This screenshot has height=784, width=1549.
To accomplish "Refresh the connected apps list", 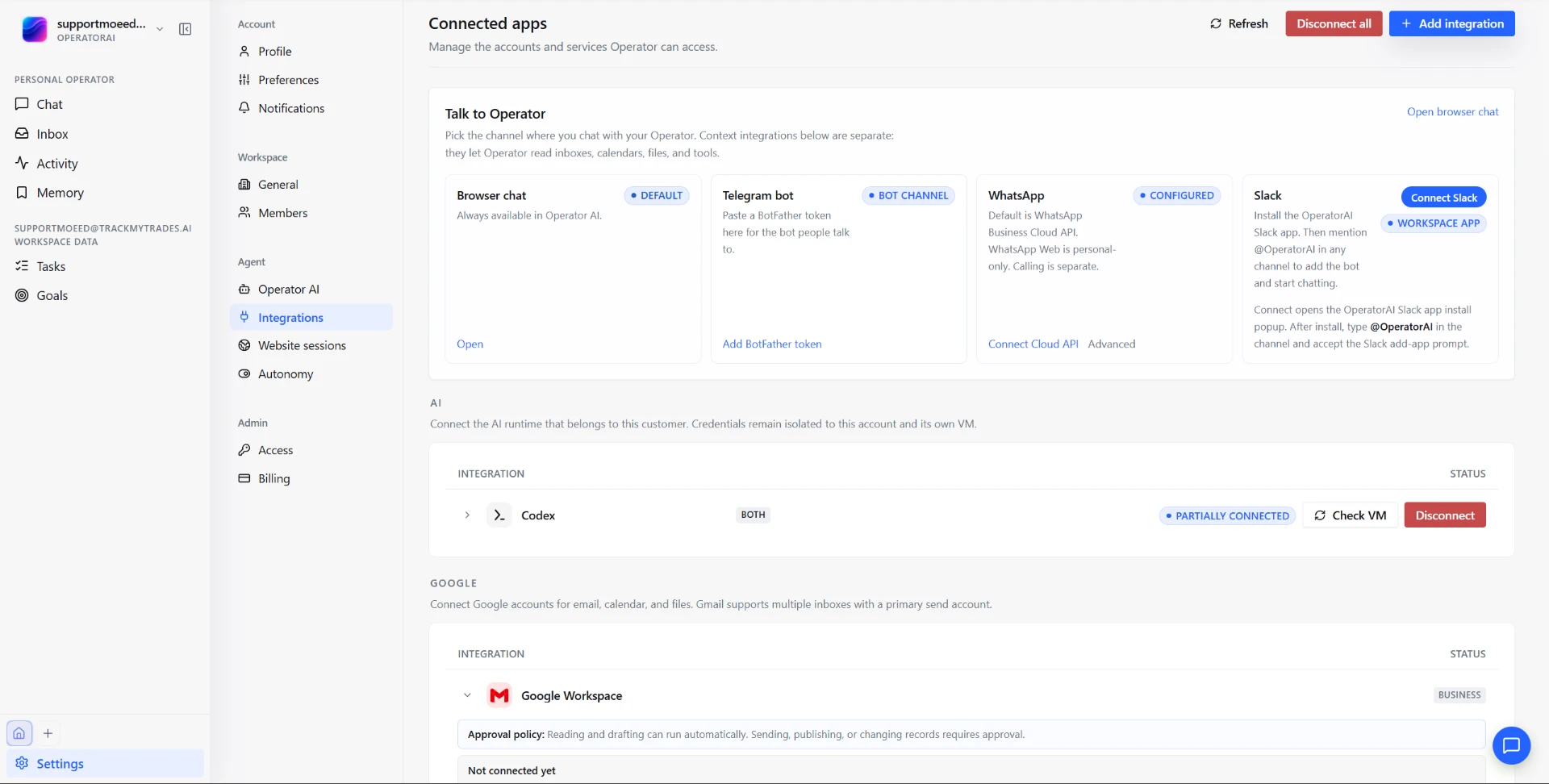I will [x=1239, y=23].
